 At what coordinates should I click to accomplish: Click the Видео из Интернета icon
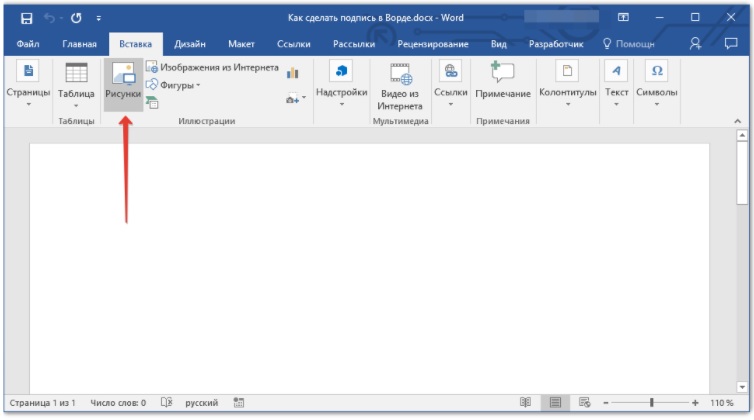(400, 85)
